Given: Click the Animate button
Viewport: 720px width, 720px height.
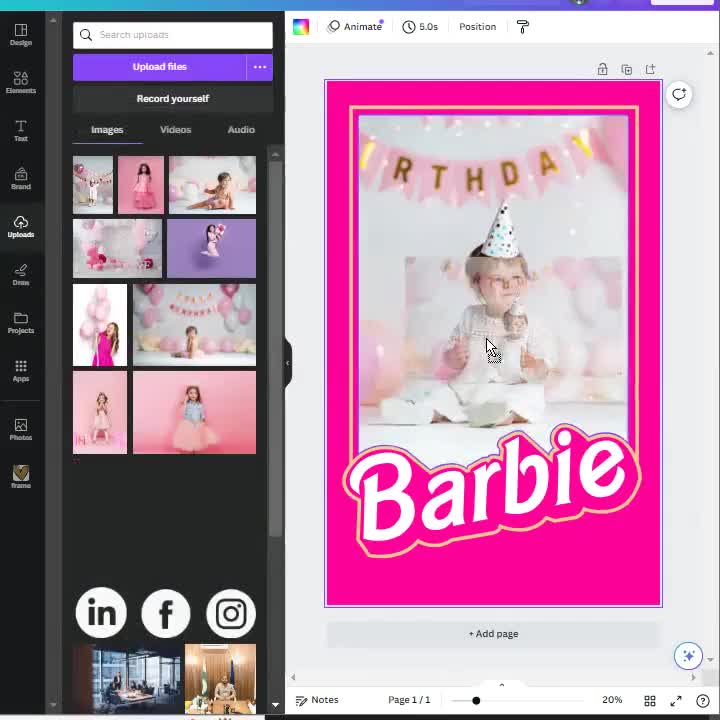Looking at the screenshot, I should 355,27.
